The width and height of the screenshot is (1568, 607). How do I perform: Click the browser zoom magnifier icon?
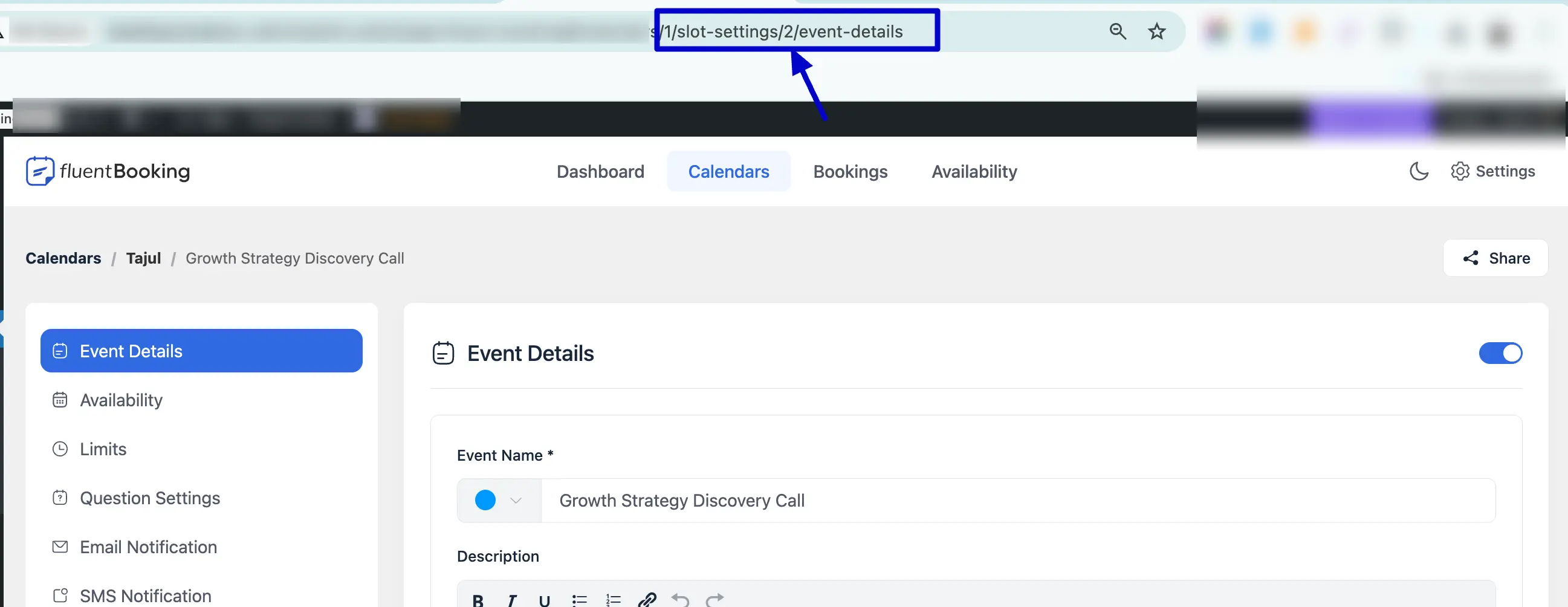click(x=1118, y=31)
